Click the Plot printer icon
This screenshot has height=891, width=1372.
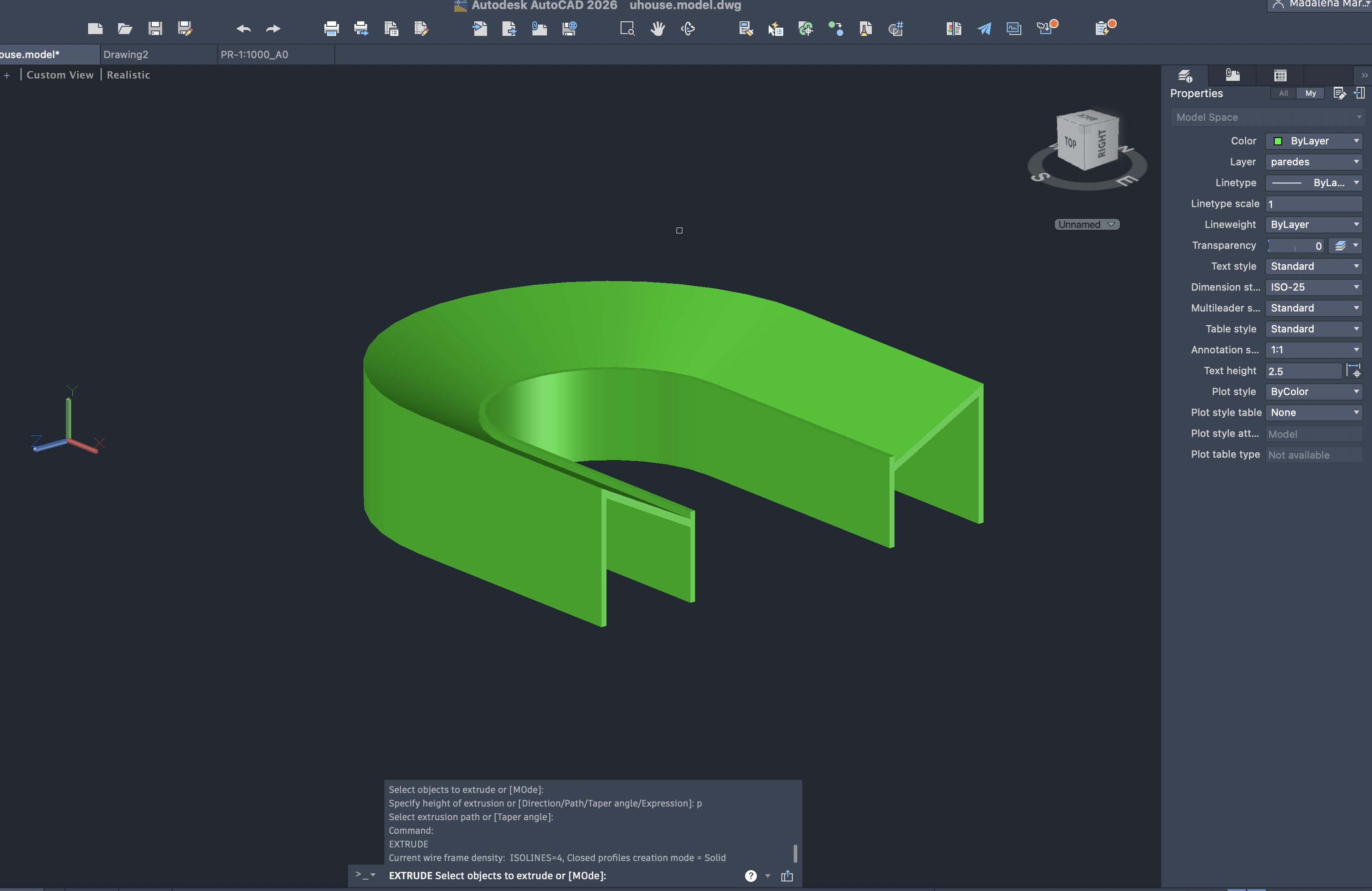click(x=332, y=28)
